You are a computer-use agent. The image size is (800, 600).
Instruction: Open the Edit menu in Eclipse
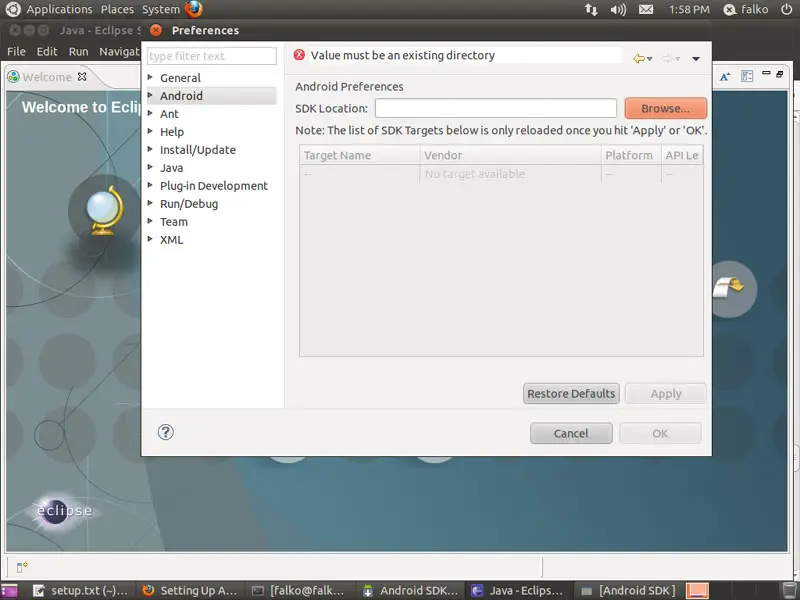pyautogui.click(x=47, y=52)
